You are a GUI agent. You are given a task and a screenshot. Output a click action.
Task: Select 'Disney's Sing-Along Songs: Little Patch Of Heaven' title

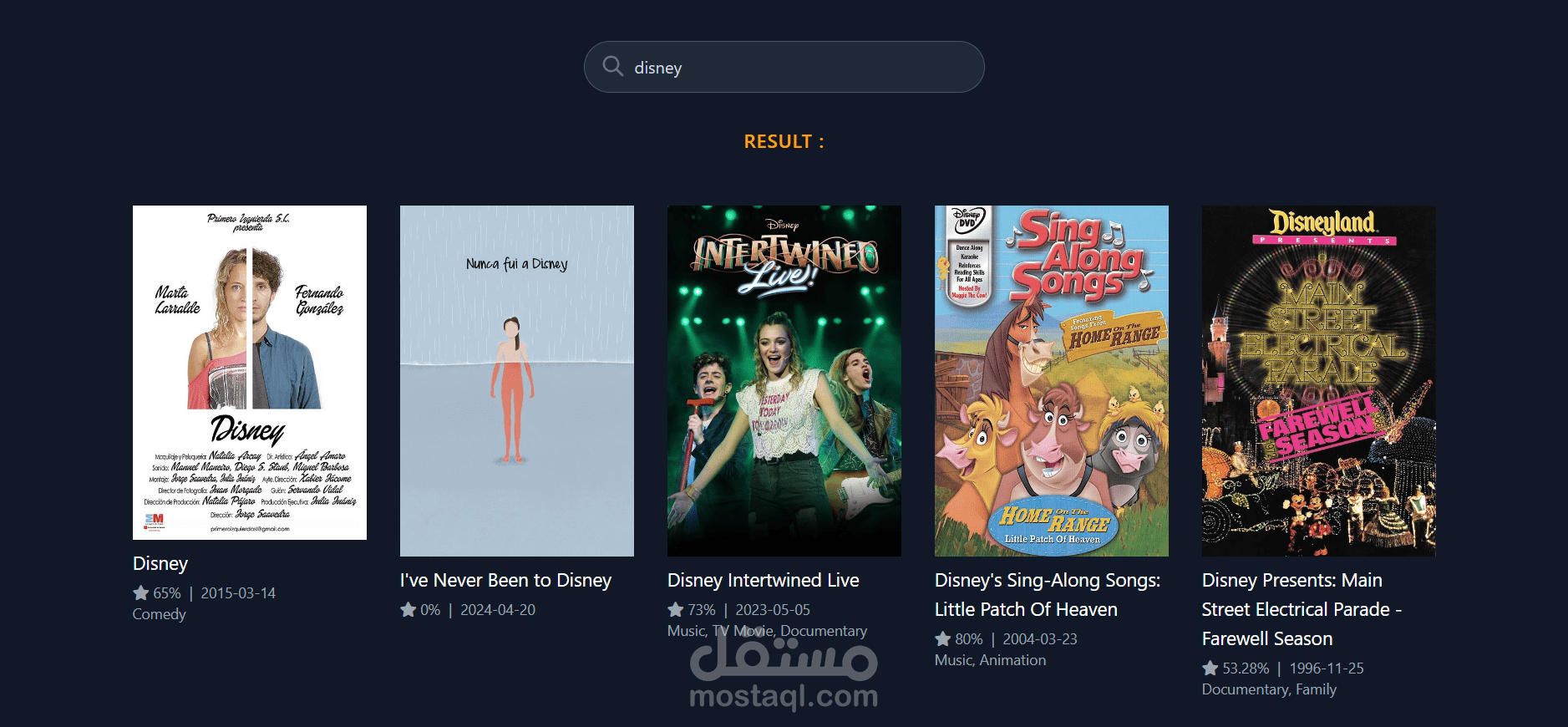coord(1048,595)
